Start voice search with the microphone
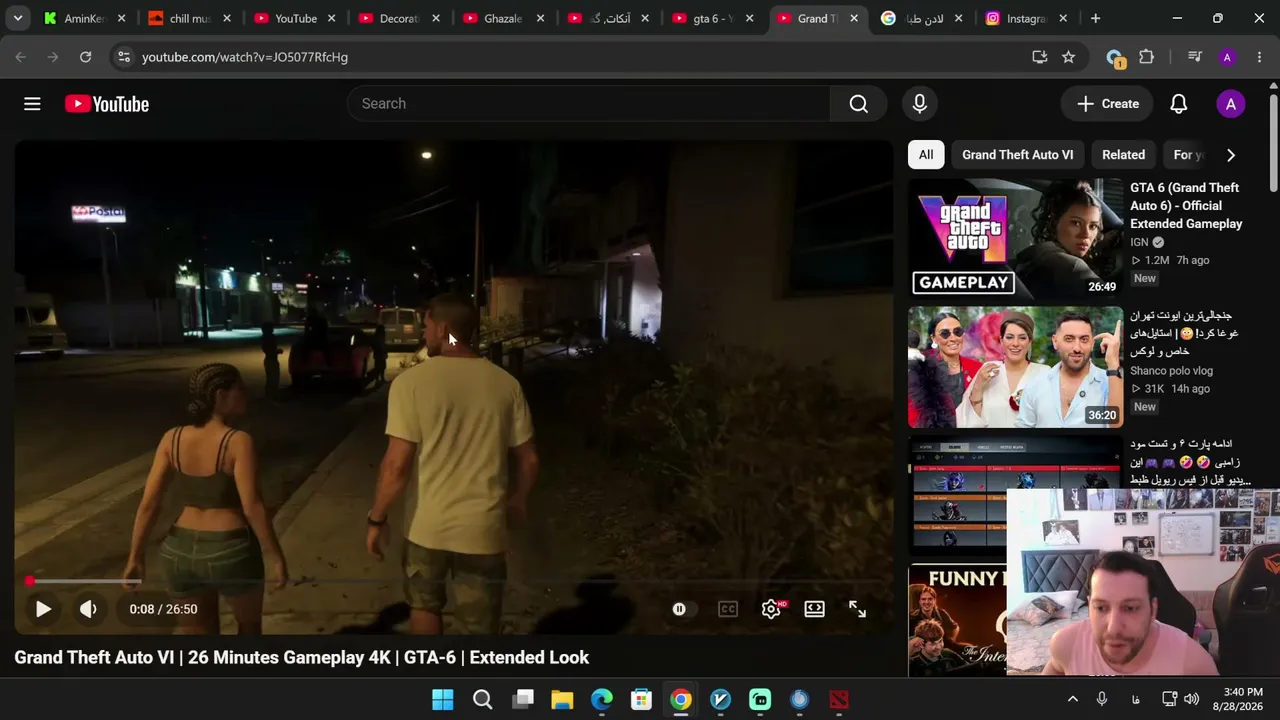Image resolution: width=1280 pixels, height=720 pixels. pyautogui.click(x=919, y=104)
